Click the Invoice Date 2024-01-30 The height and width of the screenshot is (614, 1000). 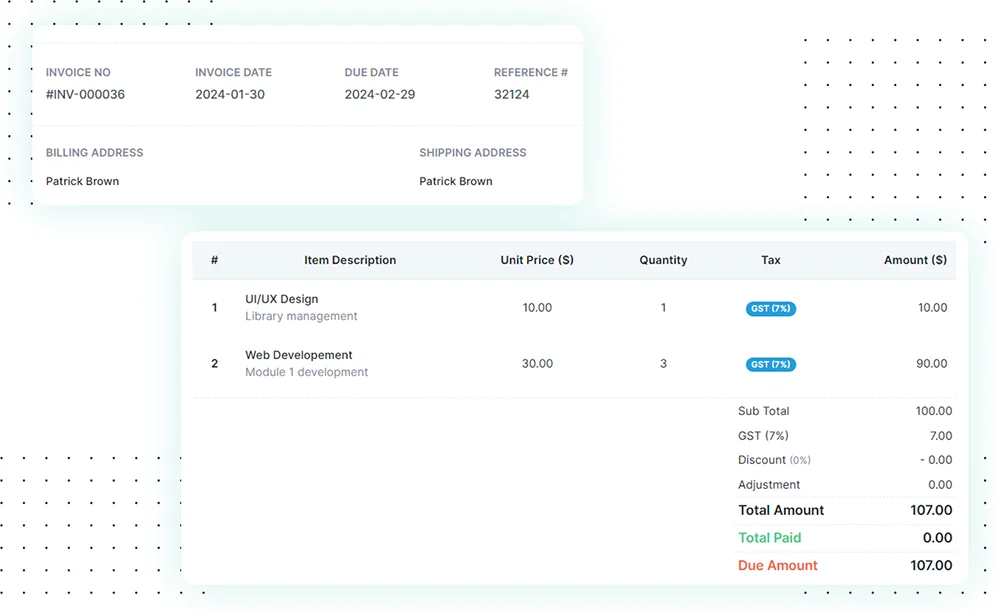pyautogui.click(x=234, y=94)
